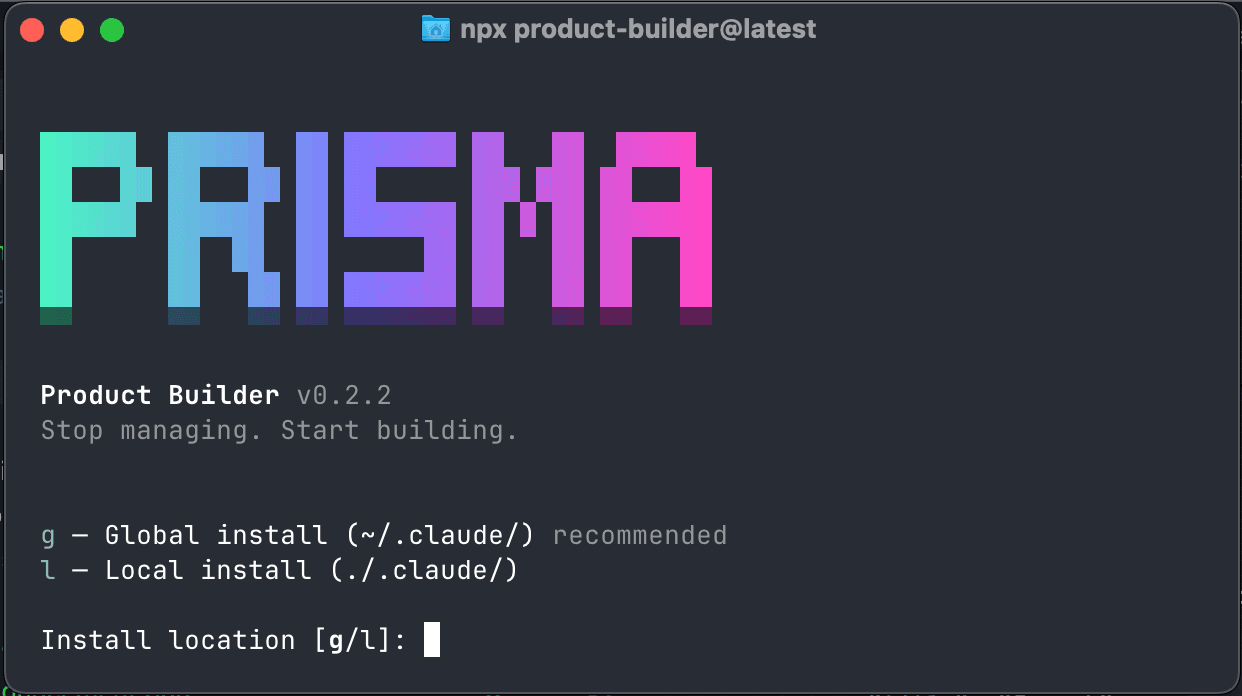Click the 'Product Builder' heading
Image resolution: width=1242 pixels, height=696 pixels.
coord(160,394)
